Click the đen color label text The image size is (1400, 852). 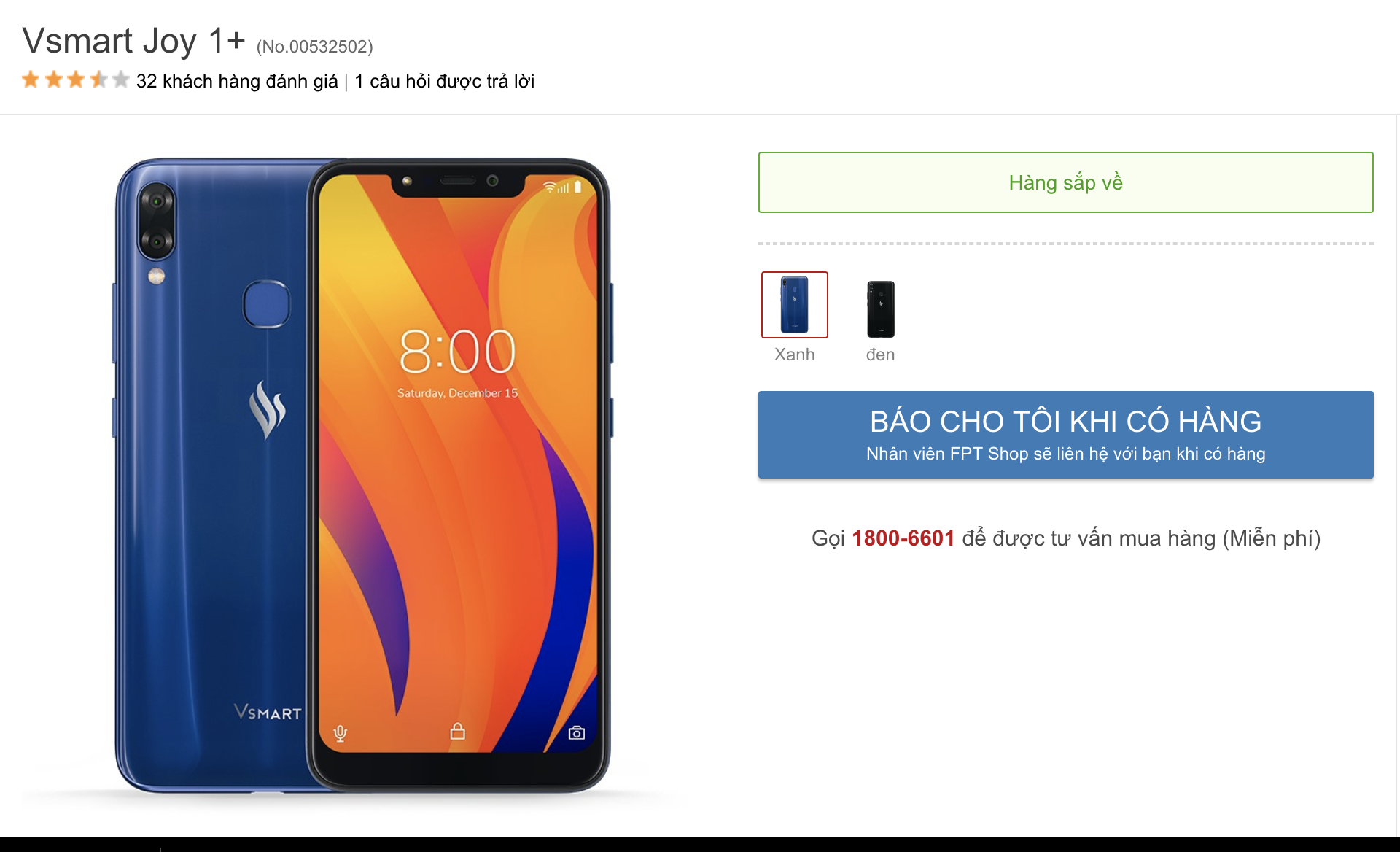coord(881,355)
